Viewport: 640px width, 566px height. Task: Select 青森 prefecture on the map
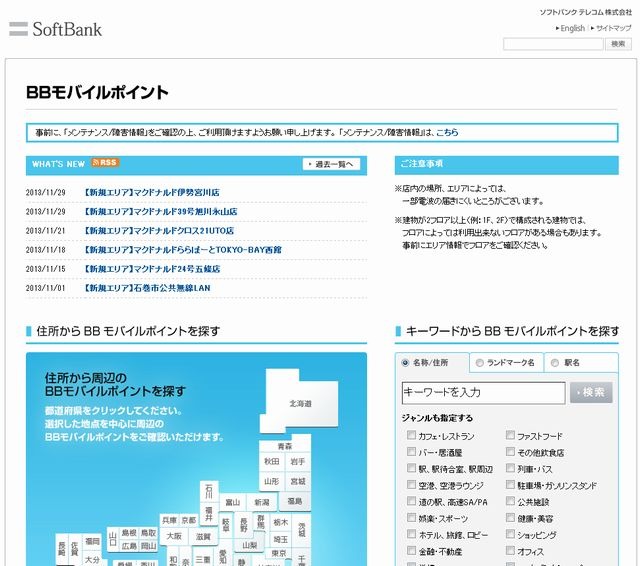tap(285, 446)
